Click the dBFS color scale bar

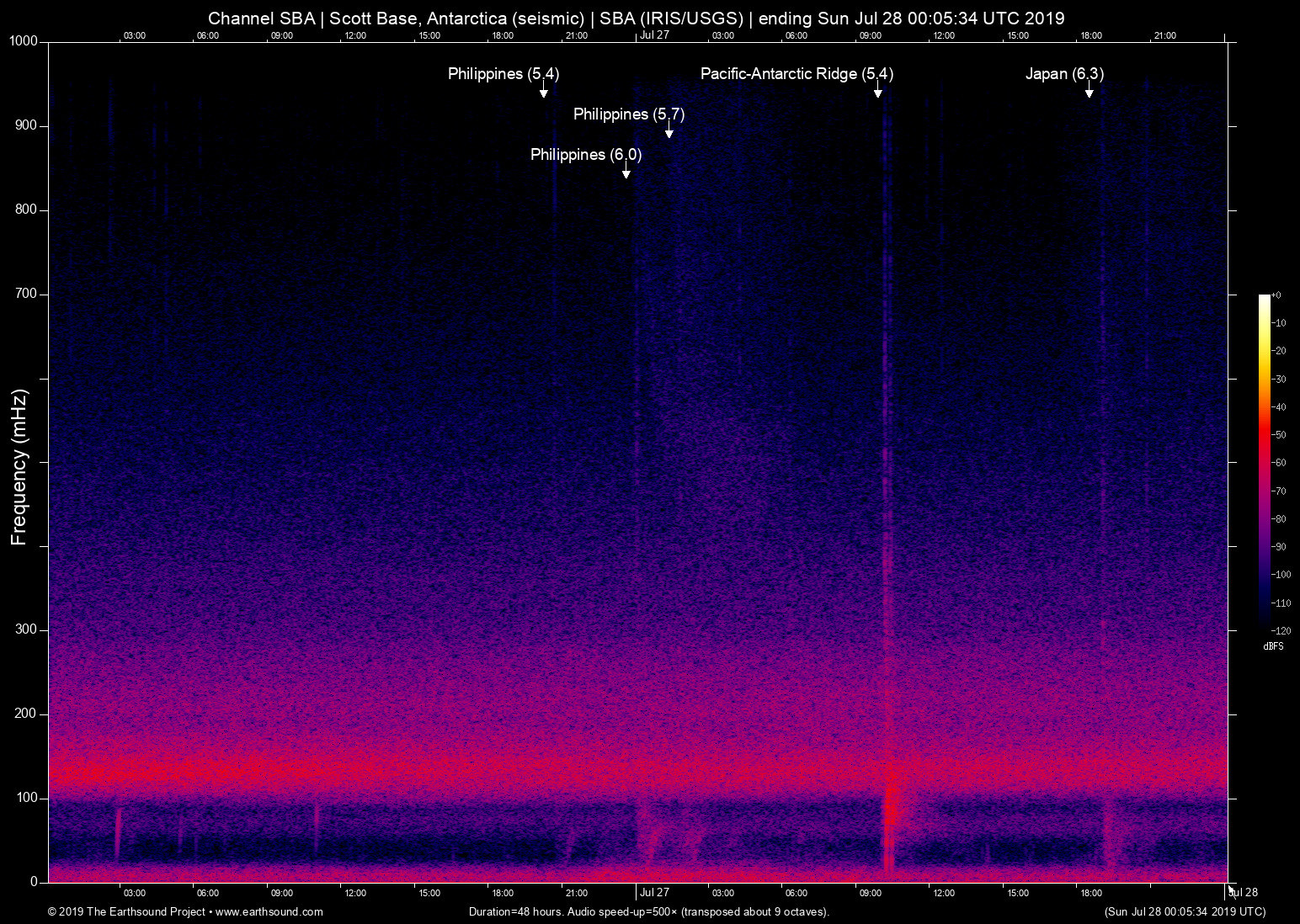click(x=1264, y=461)
